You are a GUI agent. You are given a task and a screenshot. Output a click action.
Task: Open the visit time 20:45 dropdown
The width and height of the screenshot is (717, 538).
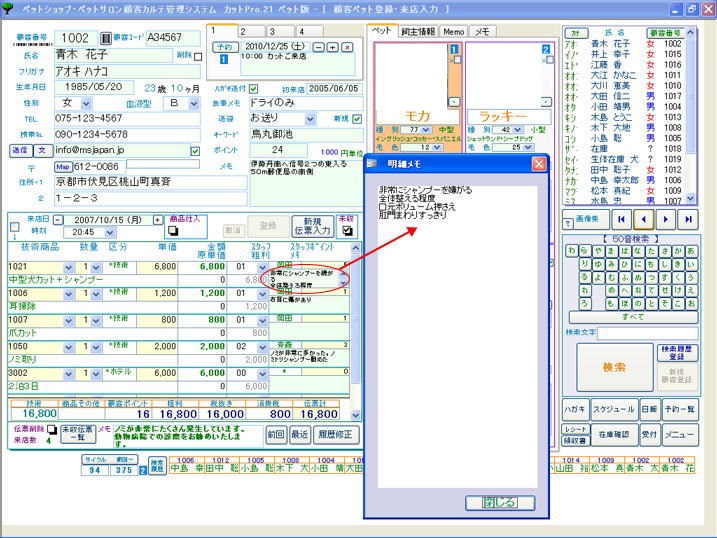(x=110, y=232)
